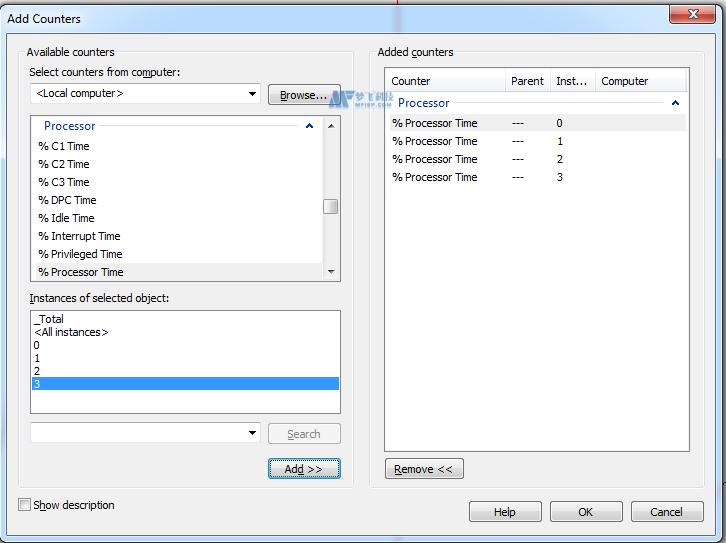Enable the Show description checkbox
Image resolution: width=726 pixels, height=543 pixels.
(x=25, y=505)
